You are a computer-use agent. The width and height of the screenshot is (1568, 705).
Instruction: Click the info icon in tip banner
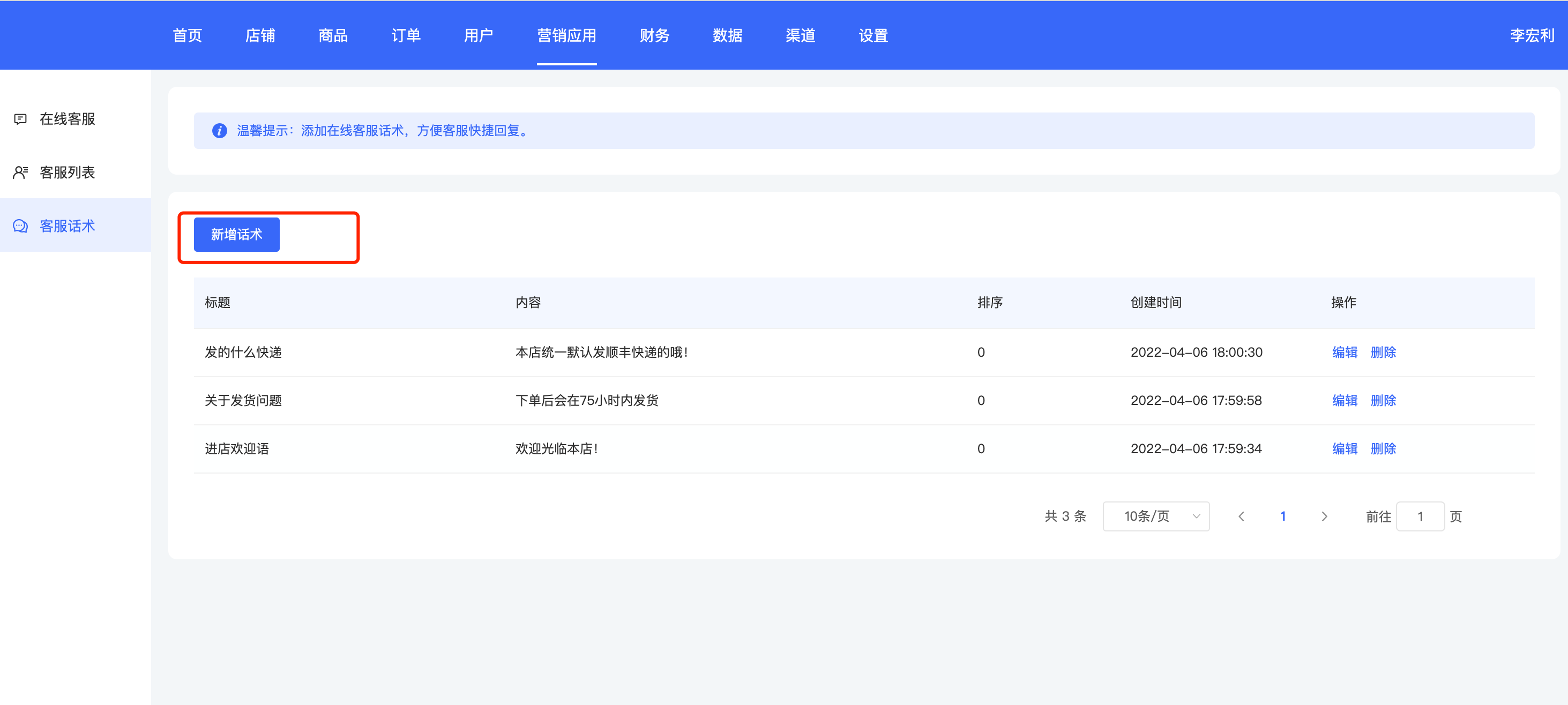(x=219, y=131)
